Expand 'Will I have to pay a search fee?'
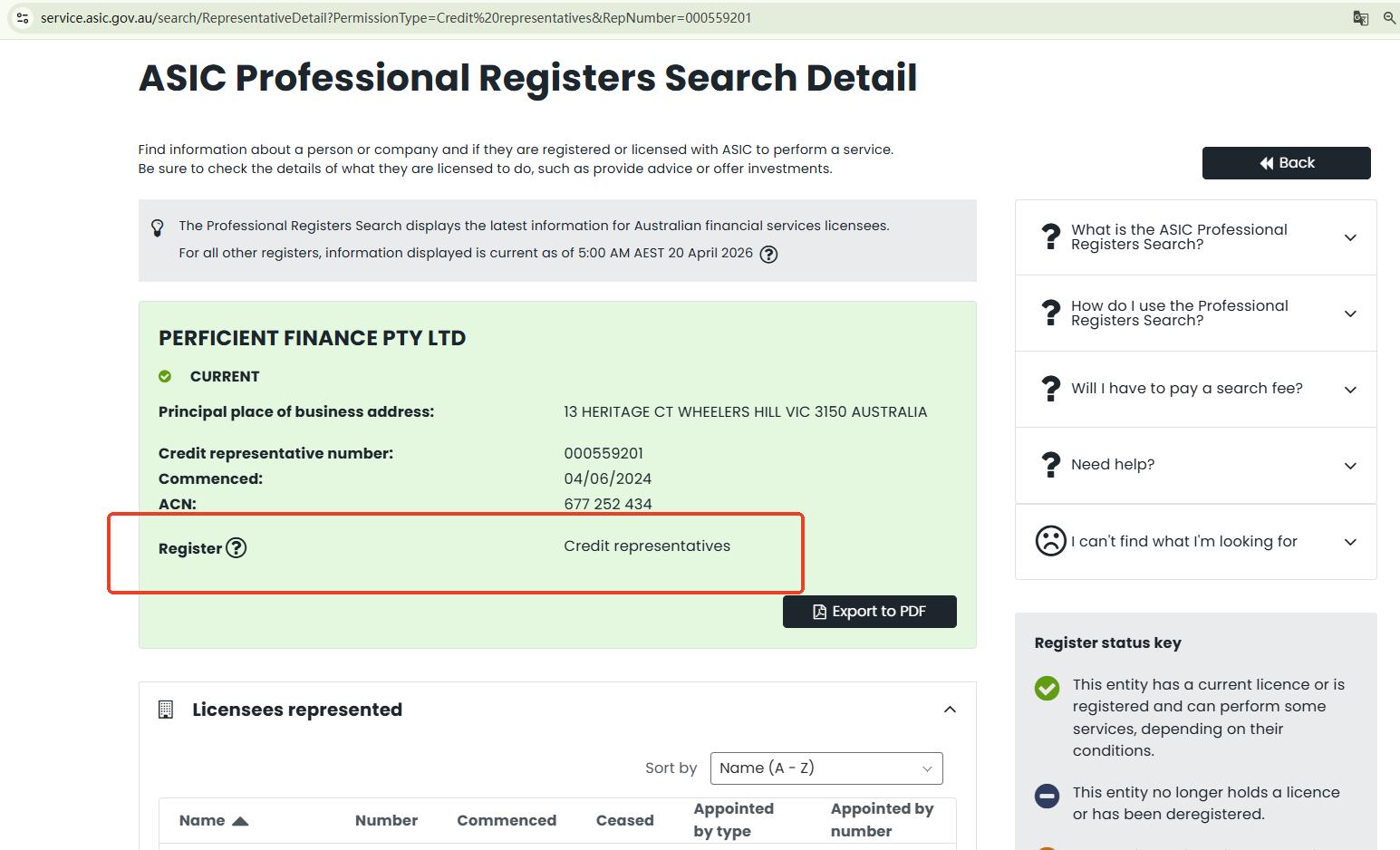 (1350, 390)
